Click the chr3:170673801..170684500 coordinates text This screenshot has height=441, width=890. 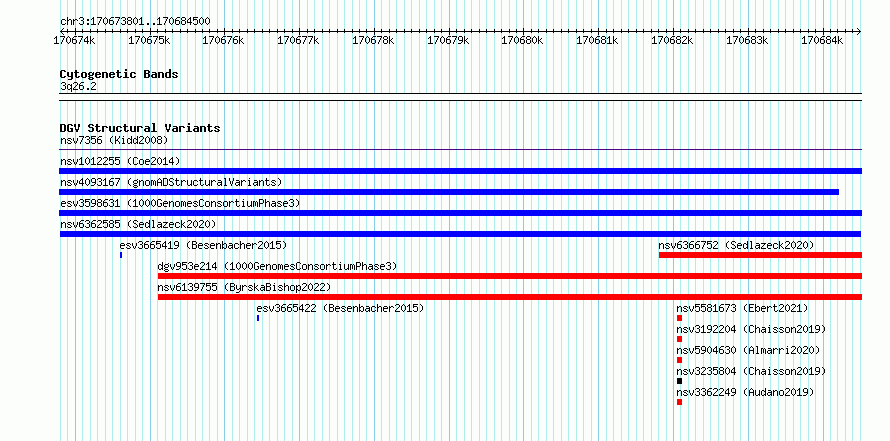(135, 22)
